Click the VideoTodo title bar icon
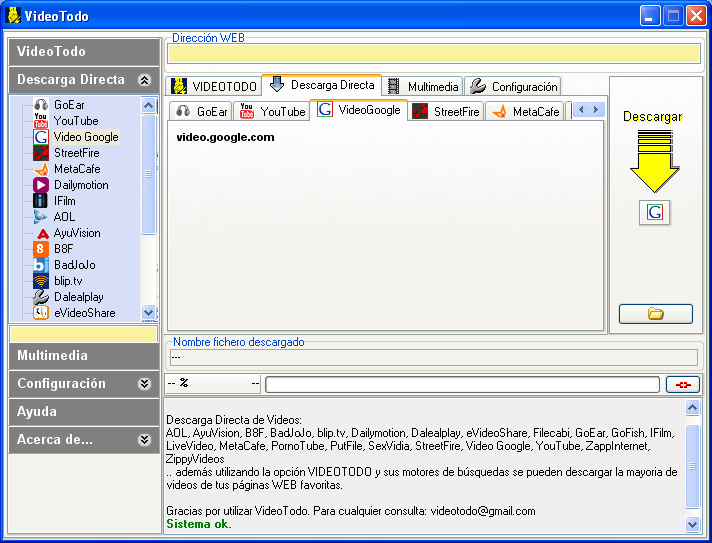 14,15
